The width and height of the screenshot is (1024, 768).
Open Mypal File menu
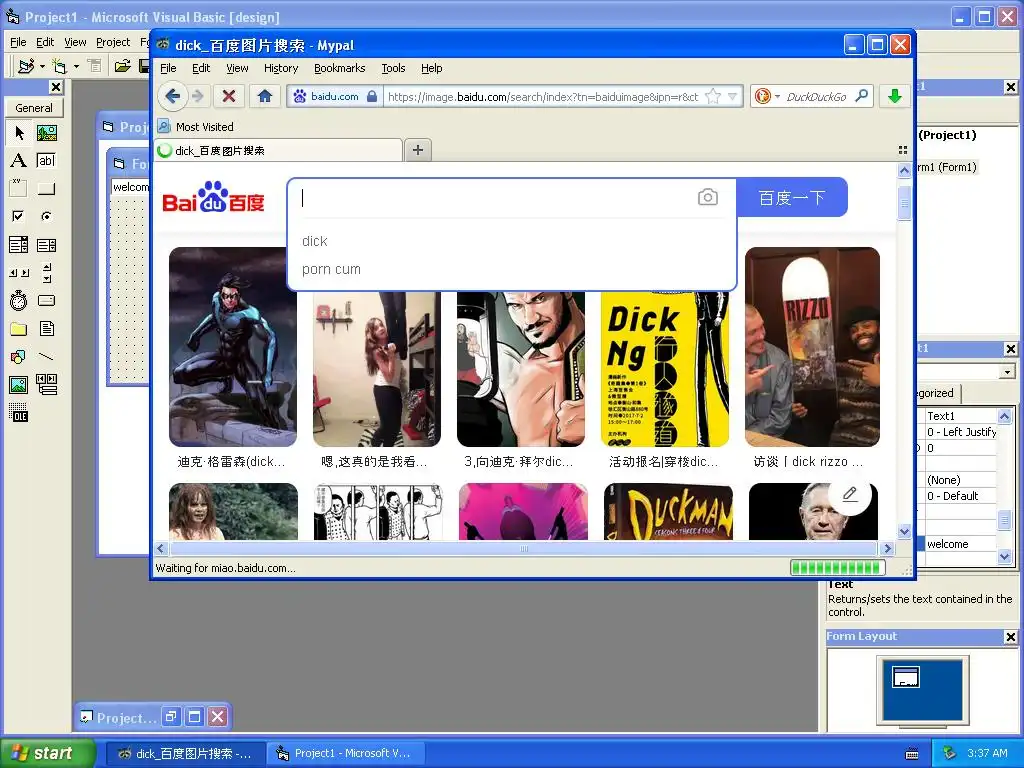168,68
